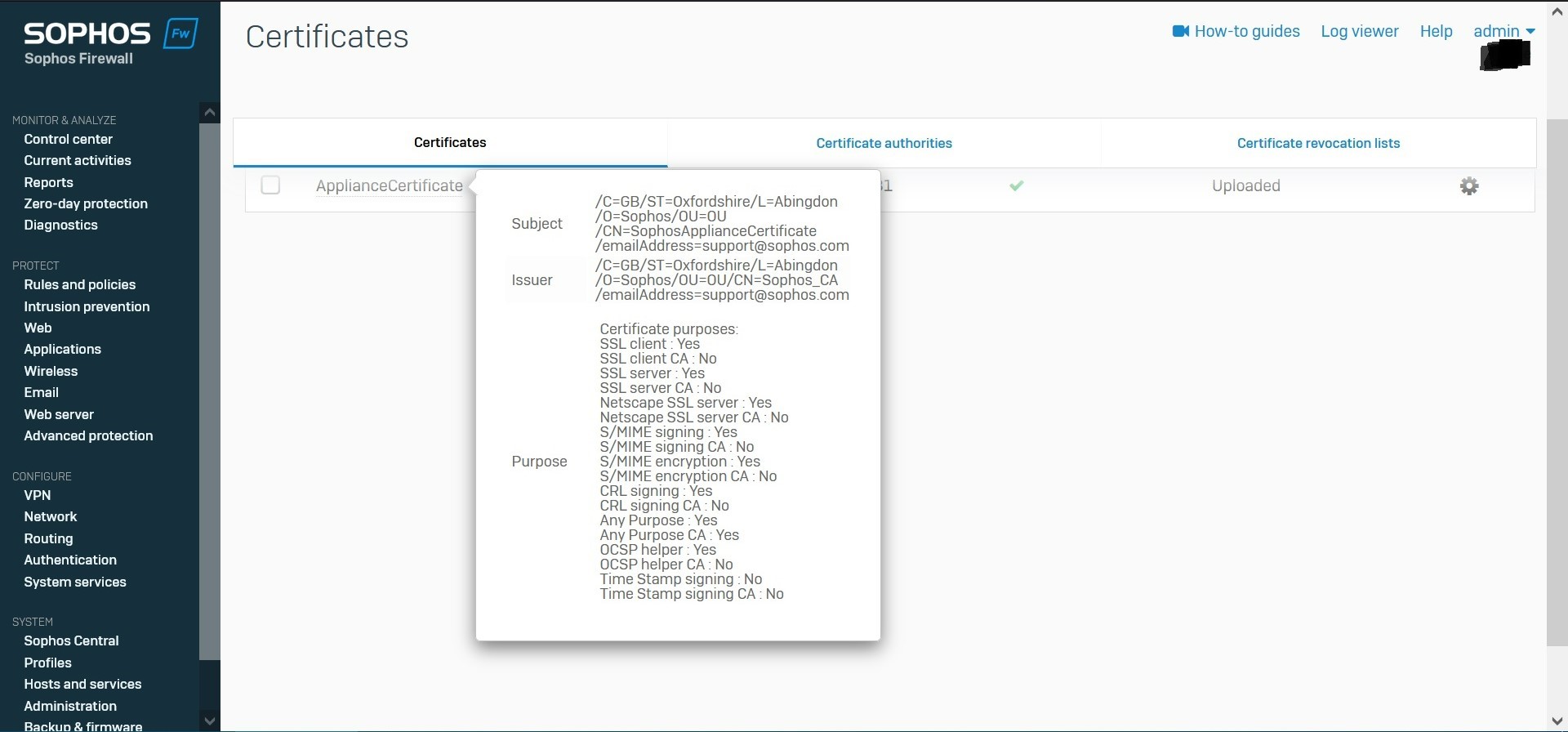Click the How-to guides camera icon
1568x732 pixels.
pos(1180,31)
